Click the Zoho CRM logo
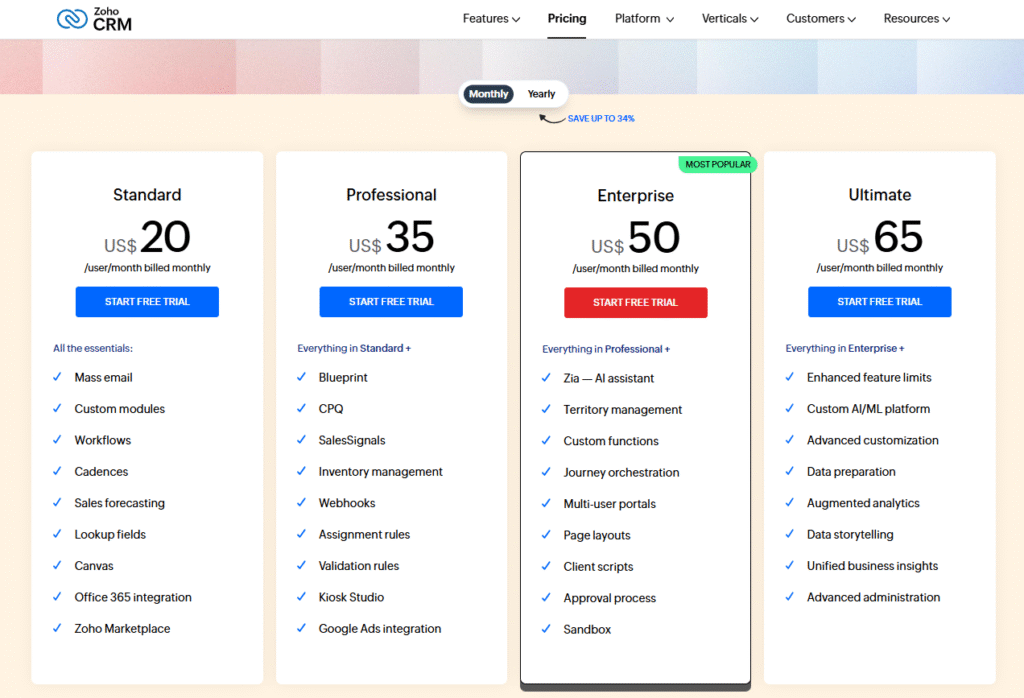The image size is (1024, 698). pyautogui.click(x=93, y=18)
